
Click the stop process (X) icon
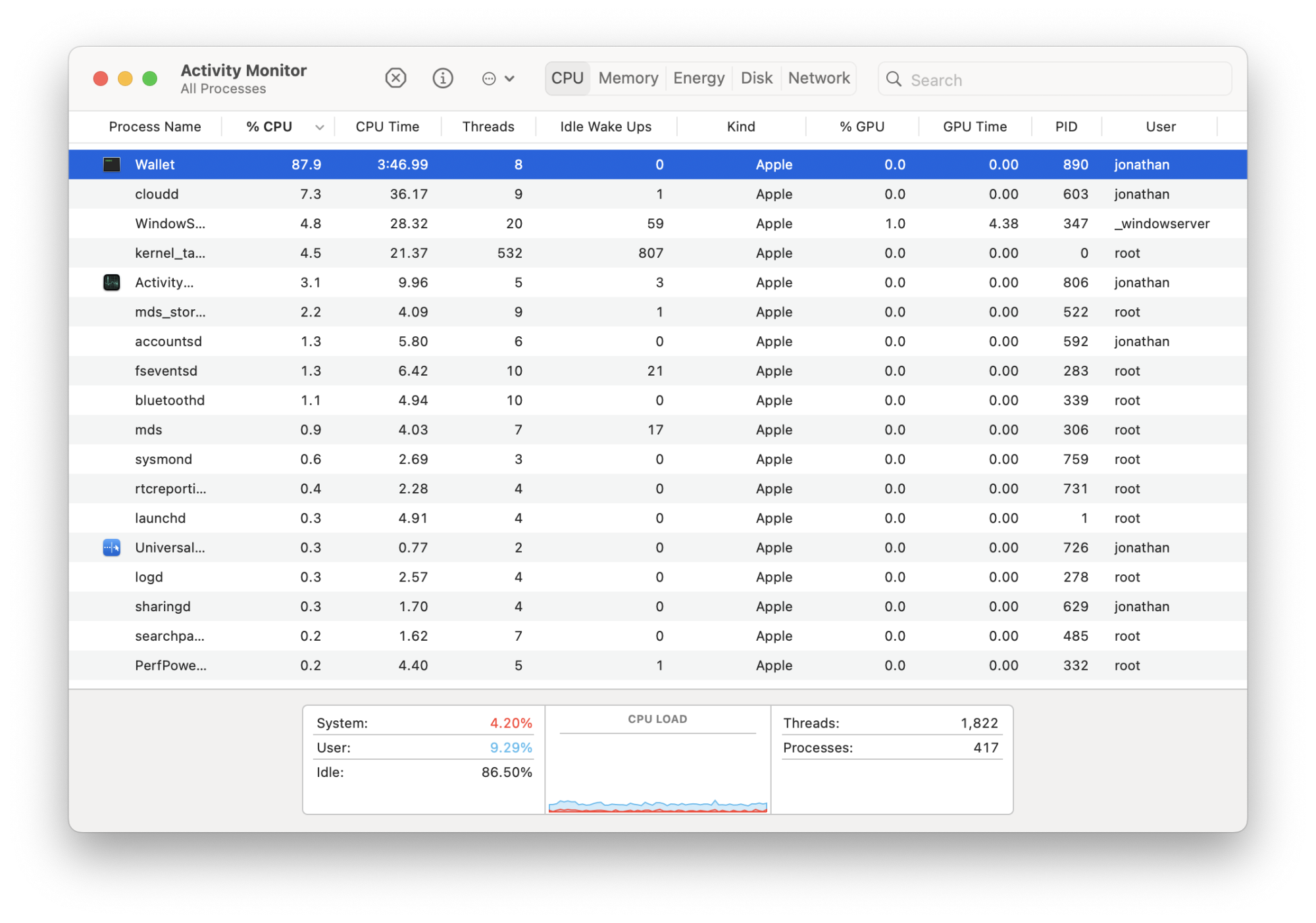pyautogui.click(x=395, y=78)
